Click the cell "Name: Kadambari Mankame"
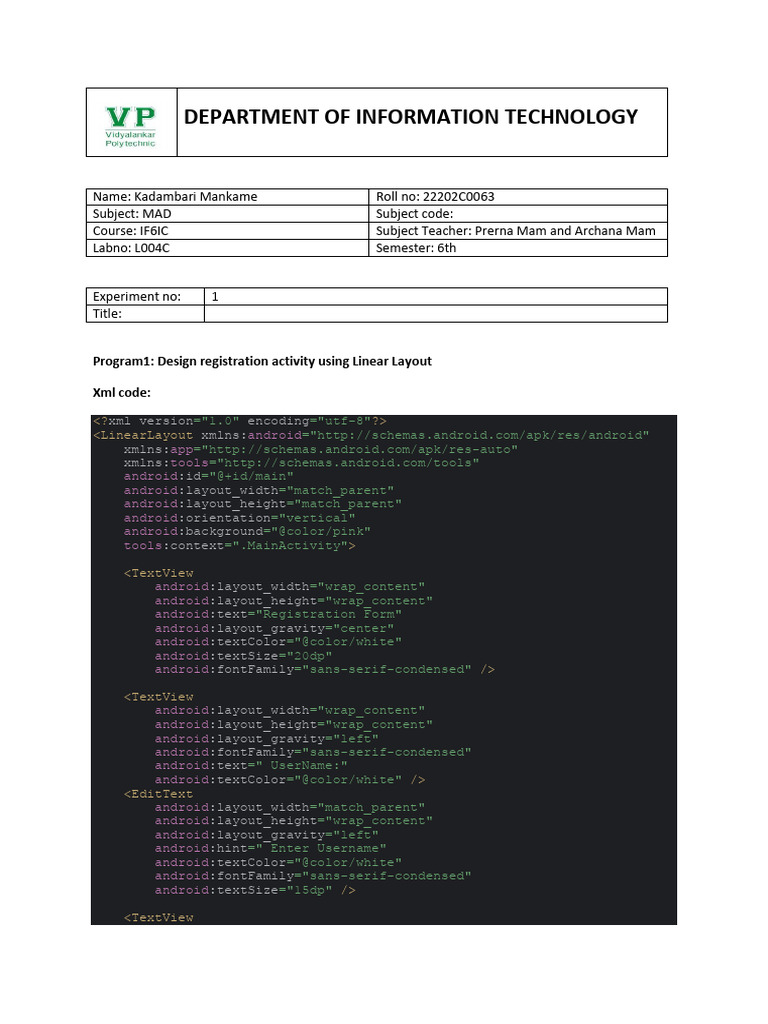This screenshot has height=1024, width=768. 227,197
